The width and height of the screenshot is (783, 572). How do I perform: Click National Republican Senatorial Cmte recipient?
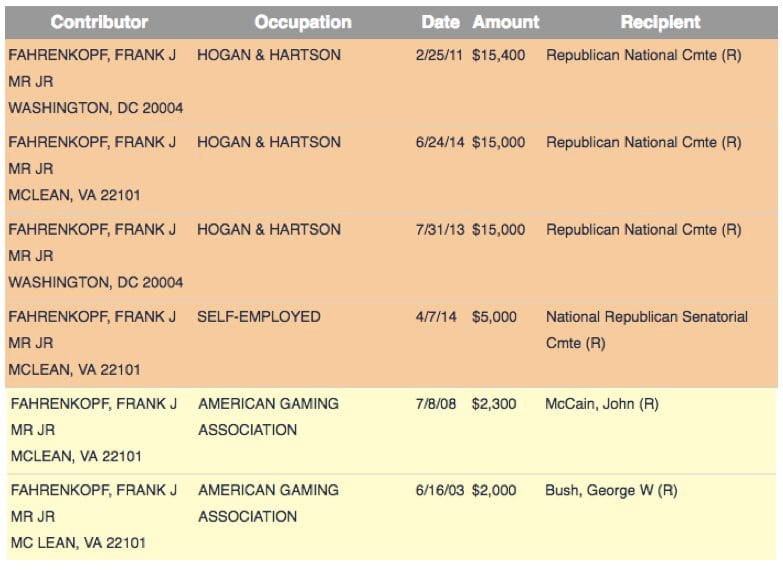(646, 329)
